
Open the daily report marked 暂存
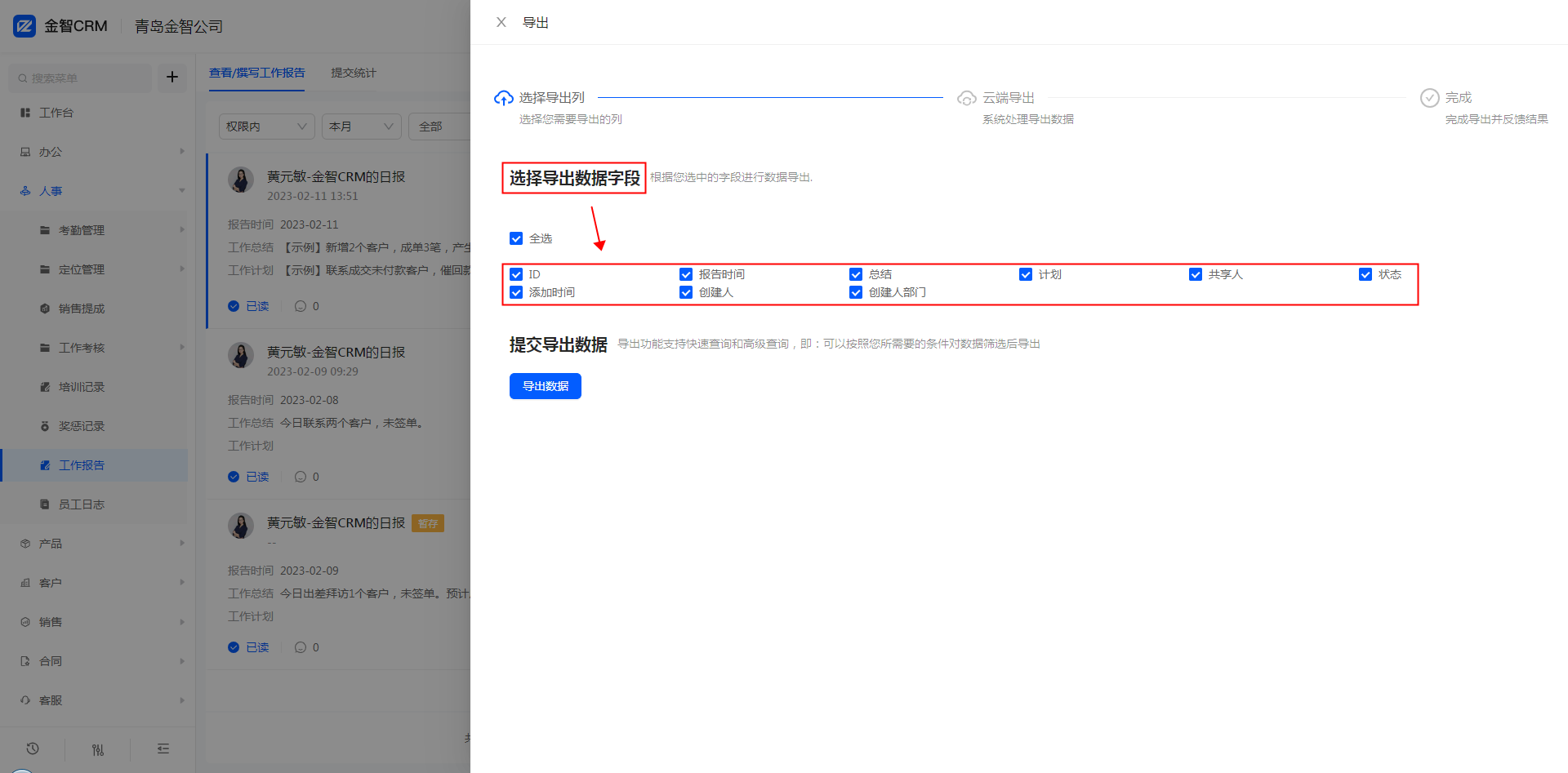(336, 522)
